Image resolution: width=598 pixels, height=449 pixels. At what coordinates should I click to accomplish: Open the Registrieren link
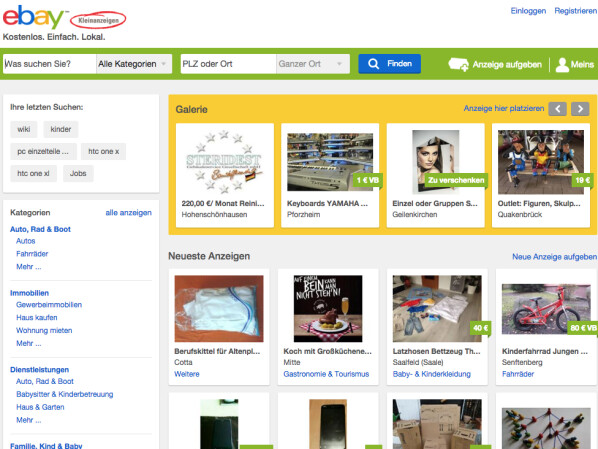(x=575, y=11)
